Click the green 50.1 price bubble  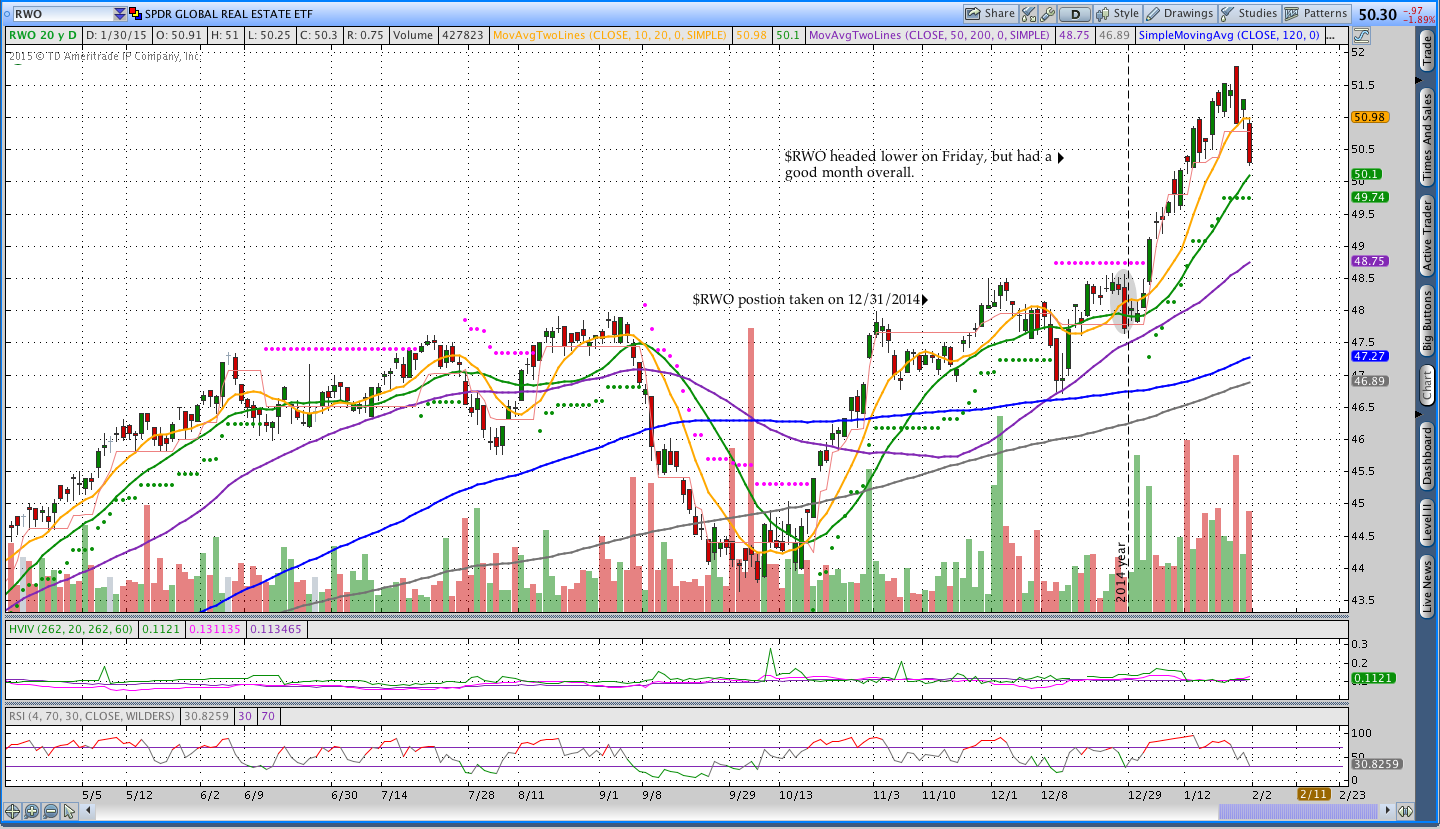coord(1366,174)
